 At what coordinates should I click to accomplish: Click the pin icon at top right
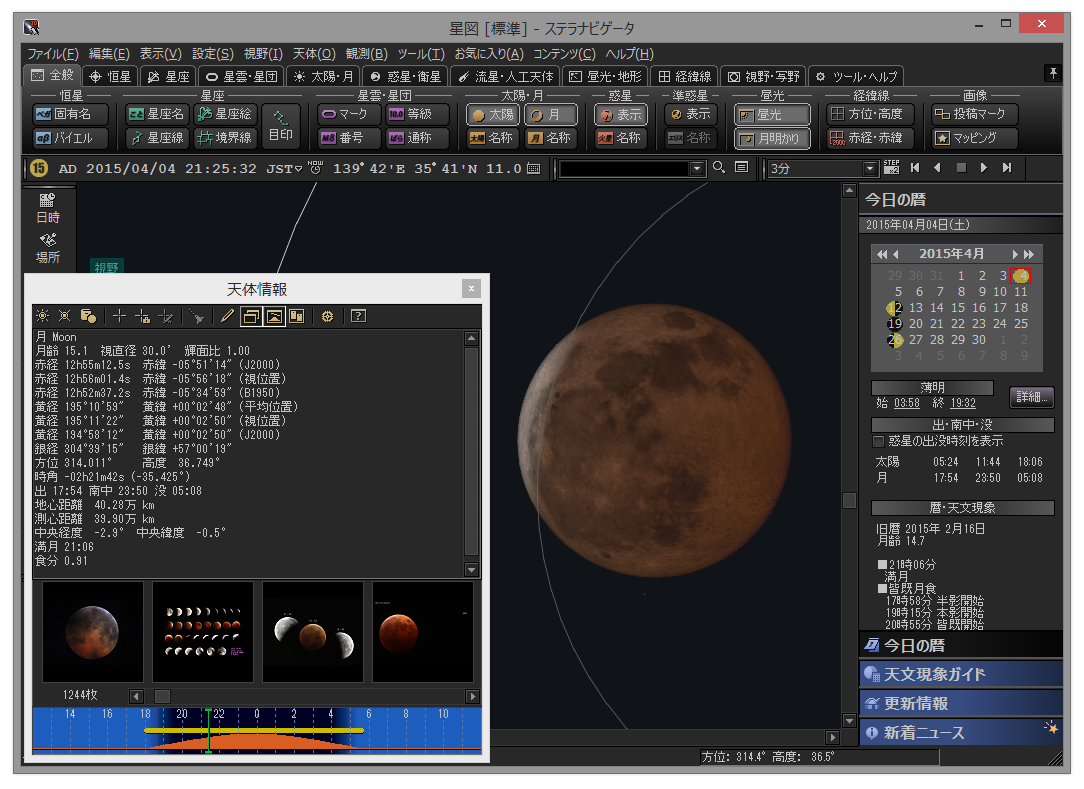(1052, 74)
